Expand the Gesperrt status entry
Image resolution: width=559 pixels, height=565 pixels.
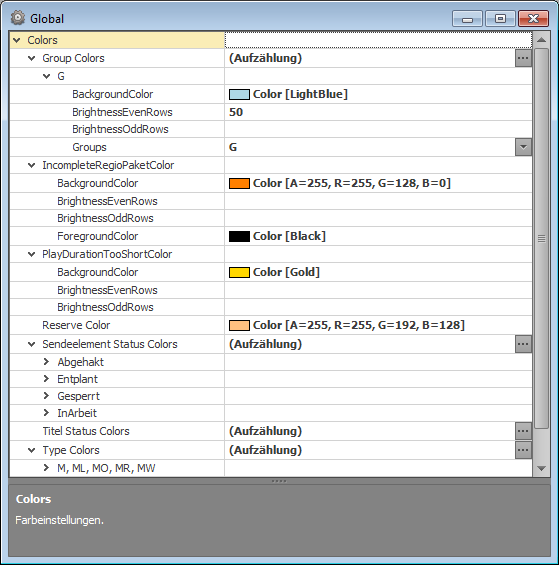pos(46,396)
